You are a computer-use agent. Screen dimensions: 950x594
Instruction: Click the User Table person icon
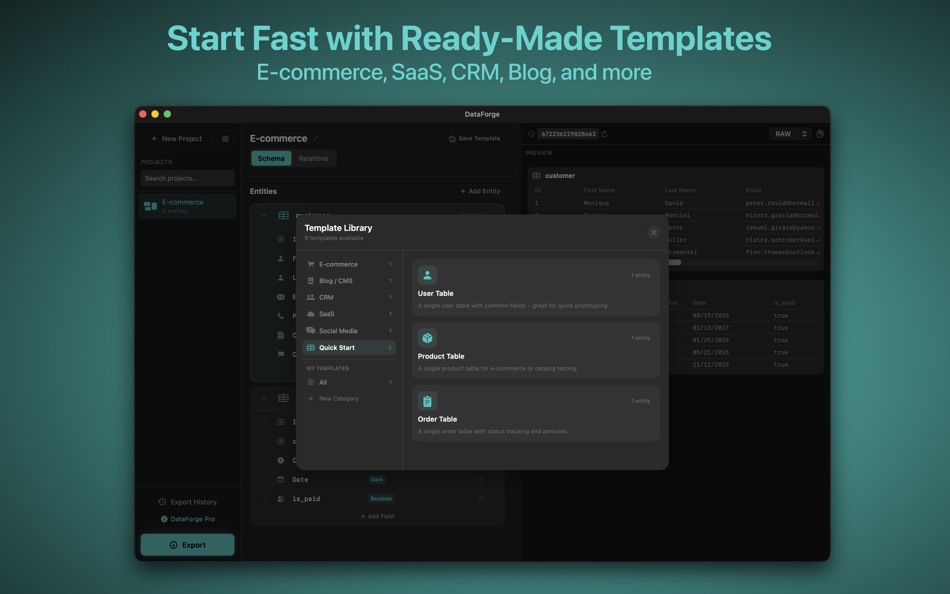pyautogui.click(x=427, y=275)
